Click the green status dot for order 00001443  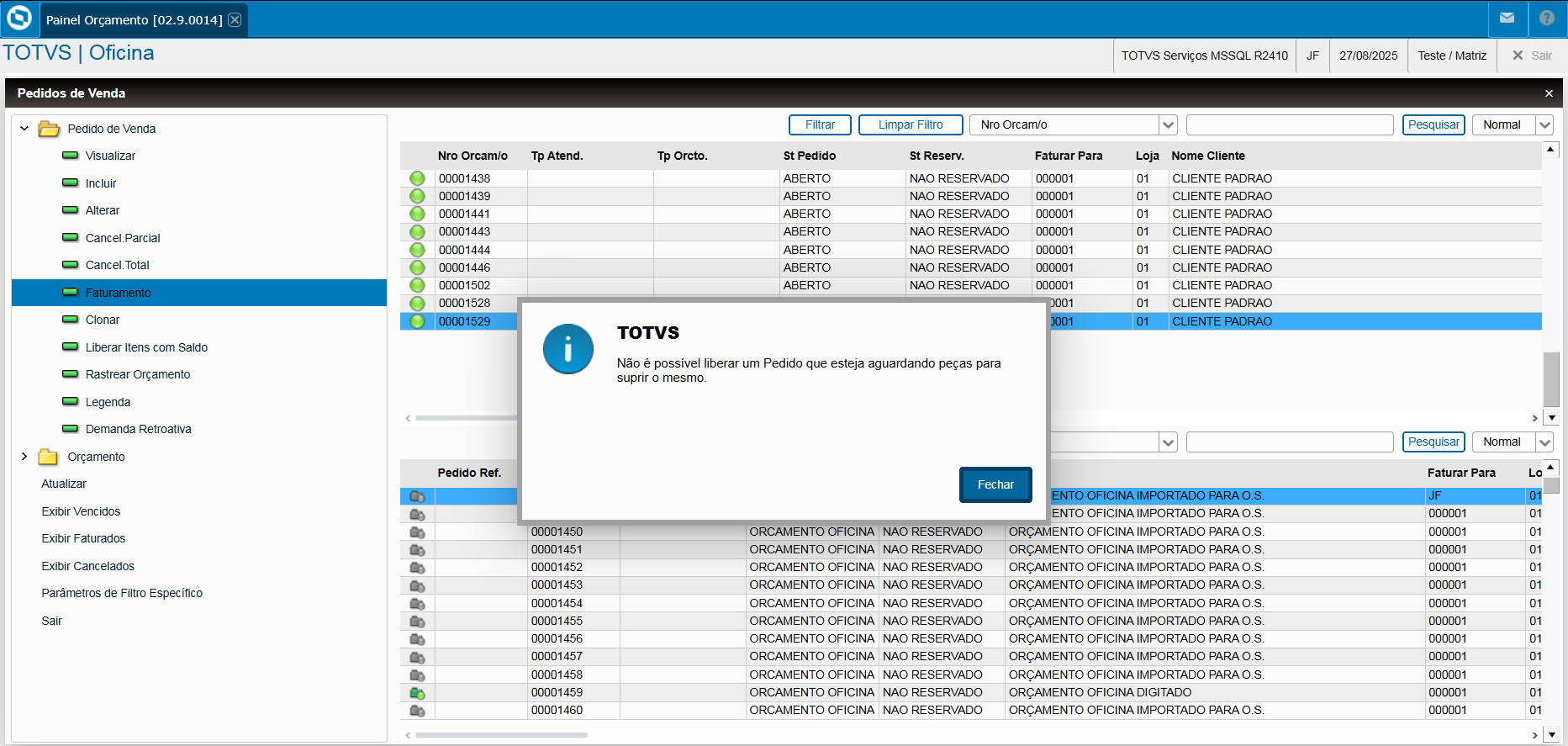pyautogui.click(x=417, y=231)
